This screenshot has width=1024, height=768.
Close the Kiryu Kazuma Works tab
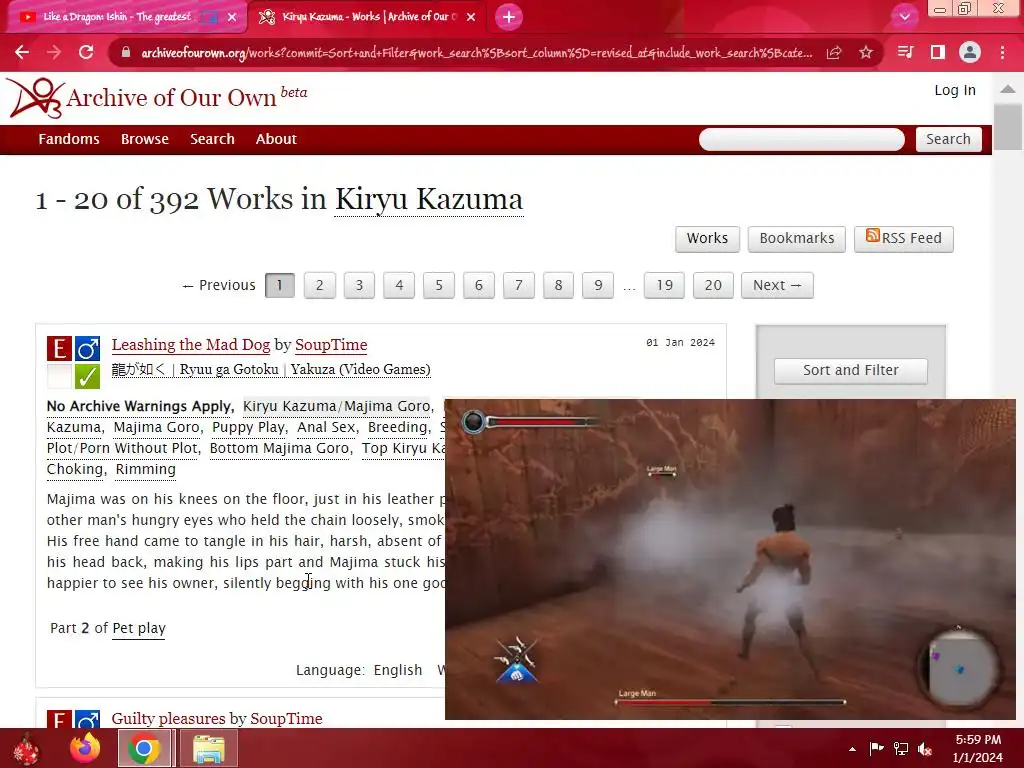tap(471, 18)
